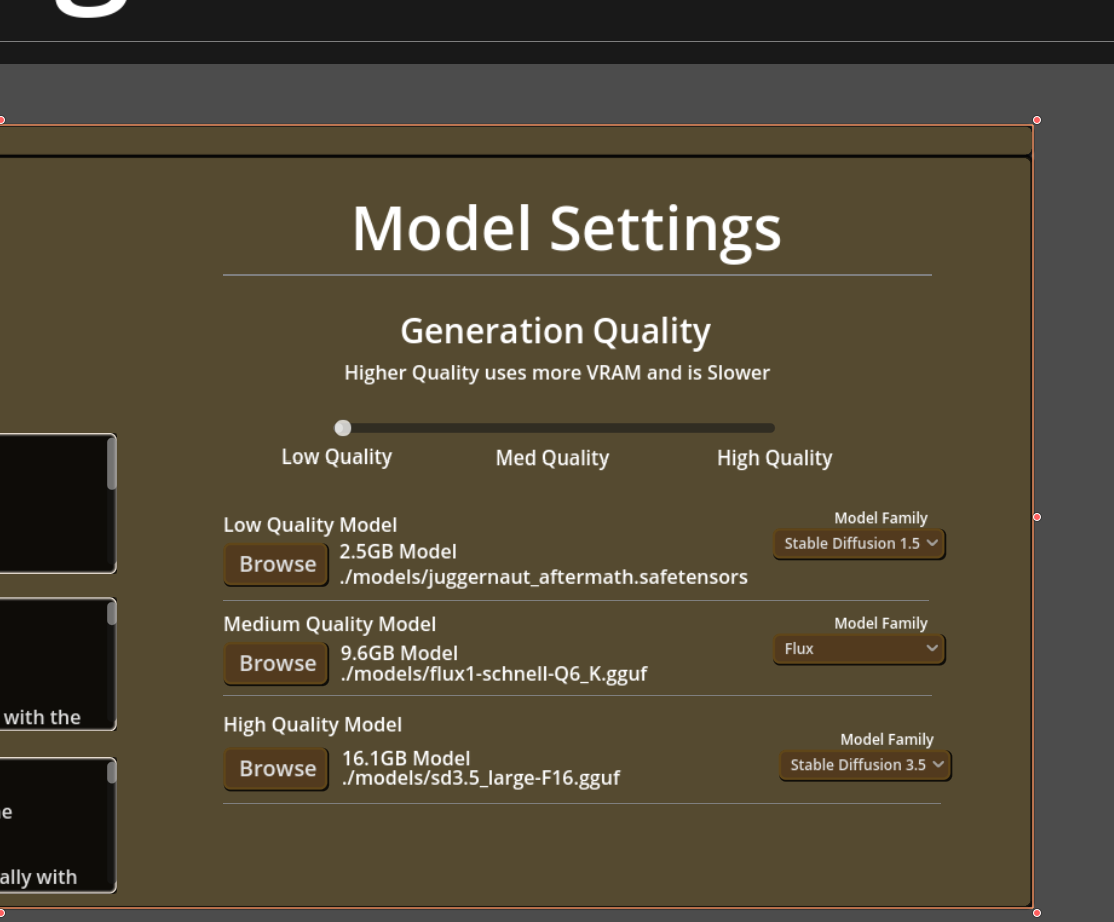Viewport: 1114px width, 922px height.
Task: Click the juggernaut_aftermath.safetensors file path
Action: click(543, 577)
